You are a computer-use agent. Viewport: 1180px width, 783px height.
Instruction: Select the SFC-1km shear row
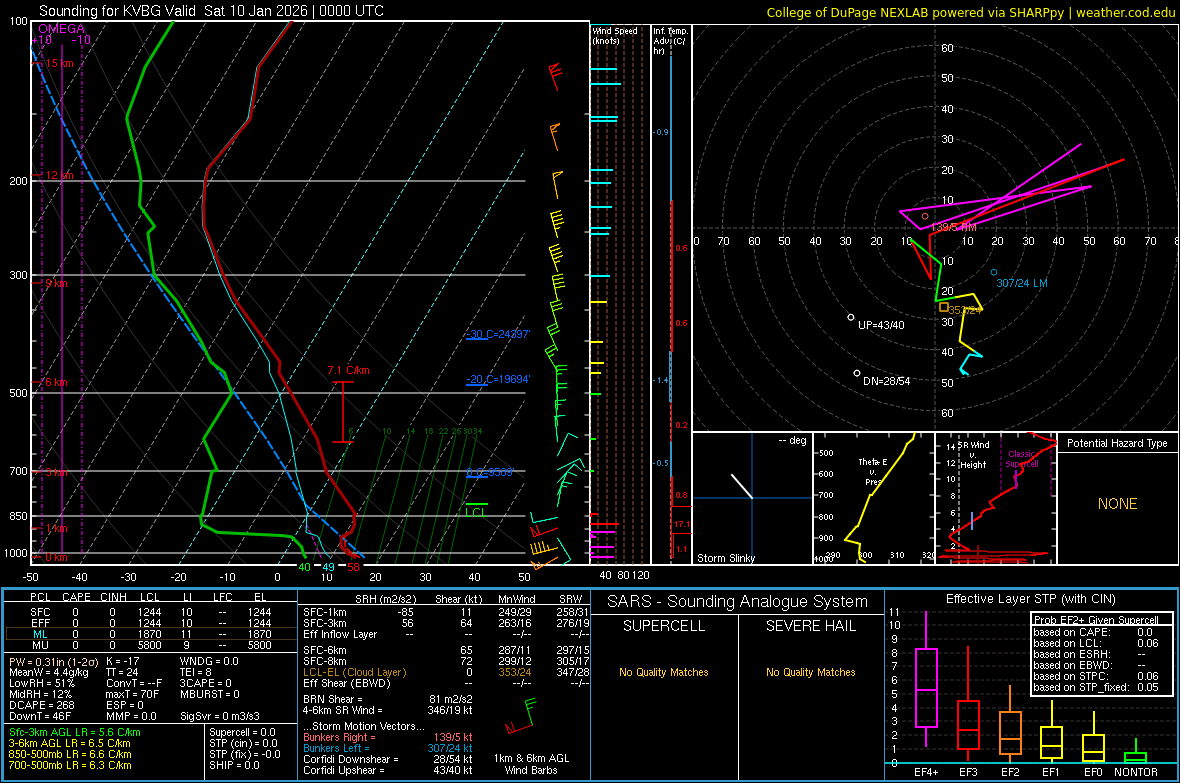pos(446,612)
